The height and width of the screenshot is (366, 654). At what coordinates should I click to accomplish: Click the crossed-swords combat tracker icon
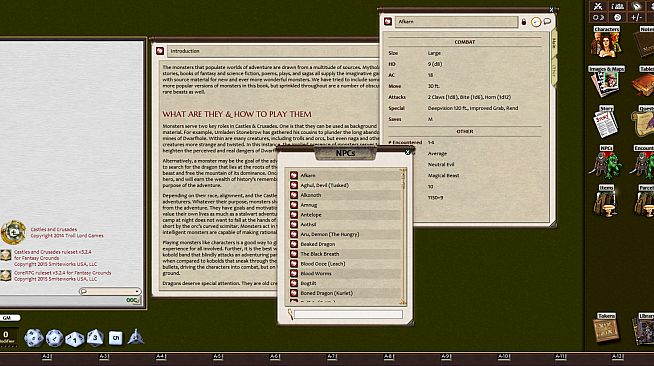(599, 6)
